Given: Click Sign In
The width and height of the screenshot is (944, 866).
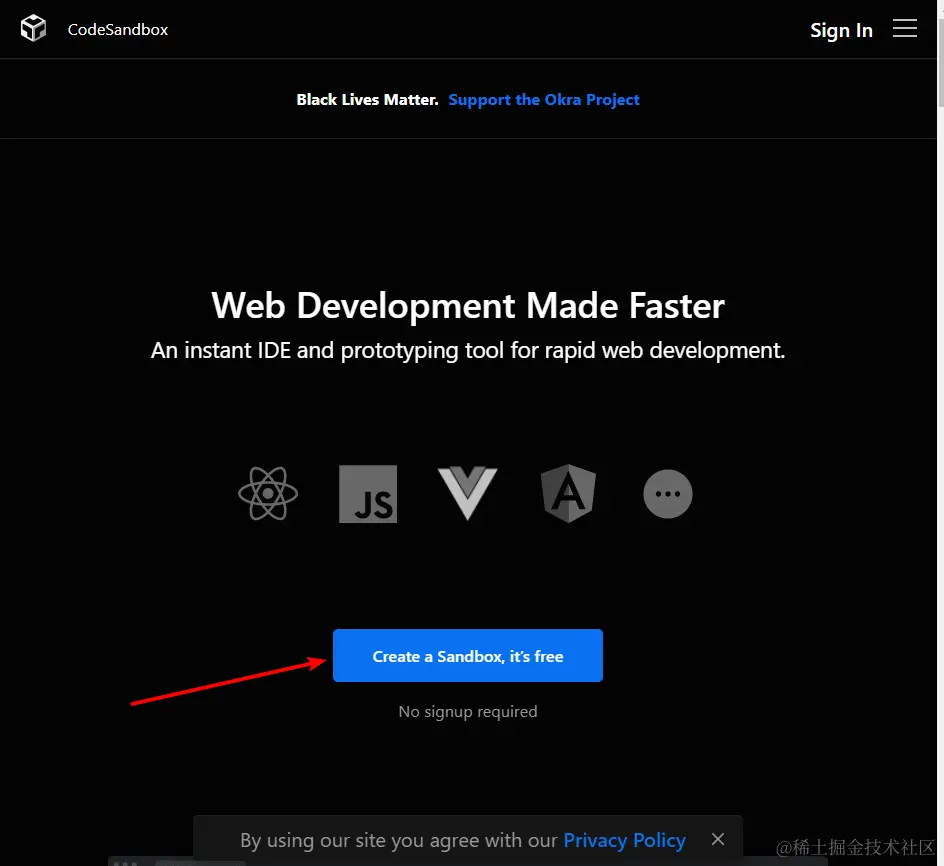Looking at the screenshot, I should [x=841, y=30].
